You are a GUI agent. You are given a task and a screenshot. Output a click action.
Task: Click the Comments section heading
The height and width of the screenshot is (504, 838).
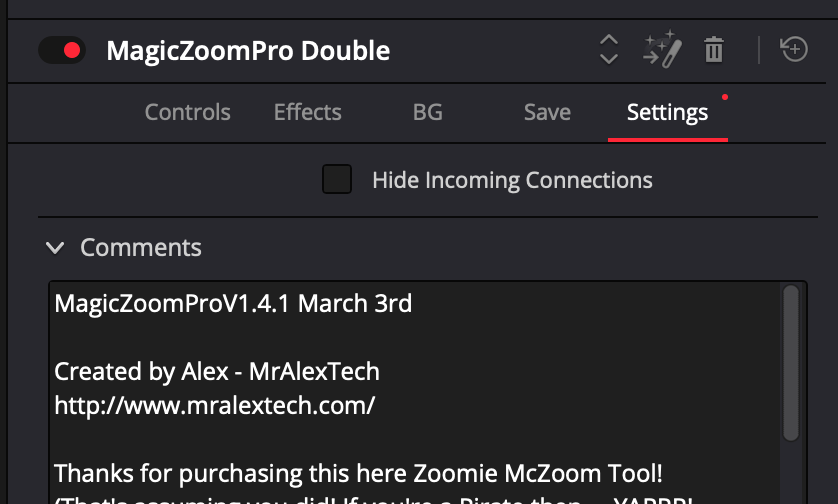pyautogui.click(x=141, y=248)
